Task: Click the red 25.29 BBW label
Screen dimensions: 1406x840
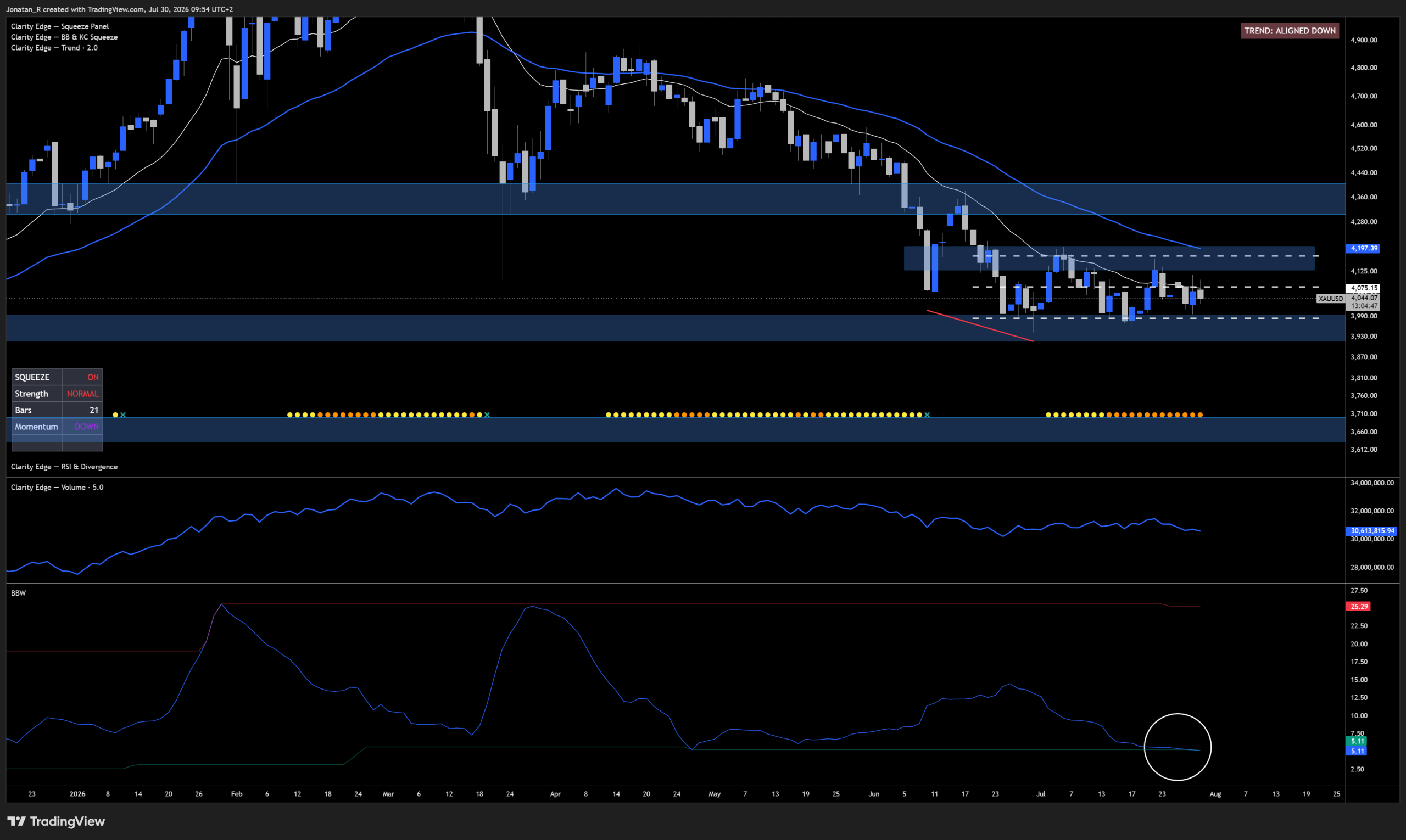Action: (1358, 606)
